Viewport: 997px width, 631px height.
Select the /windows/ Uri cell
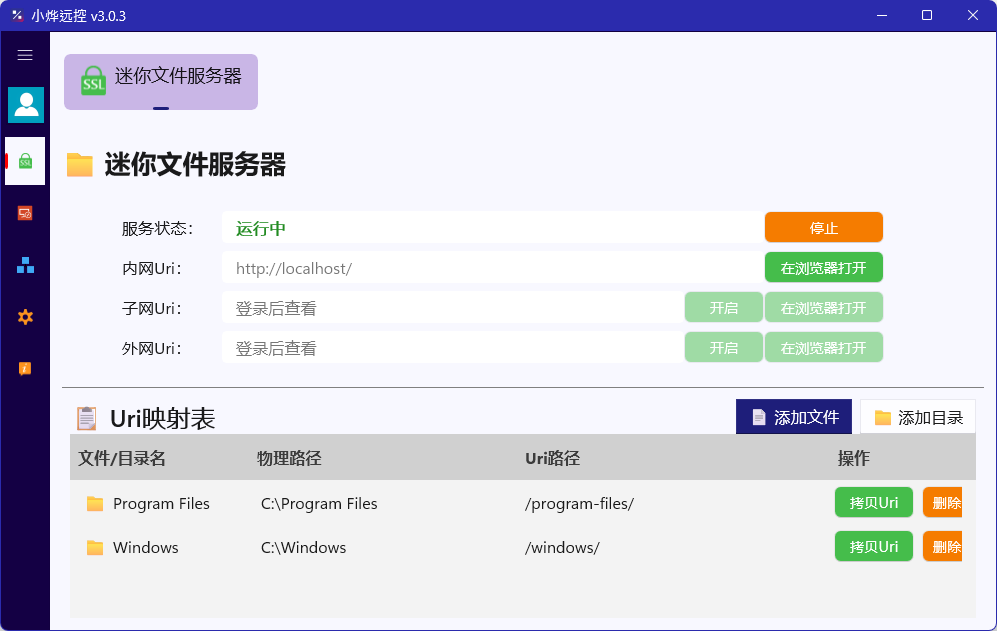coord(562,548)
